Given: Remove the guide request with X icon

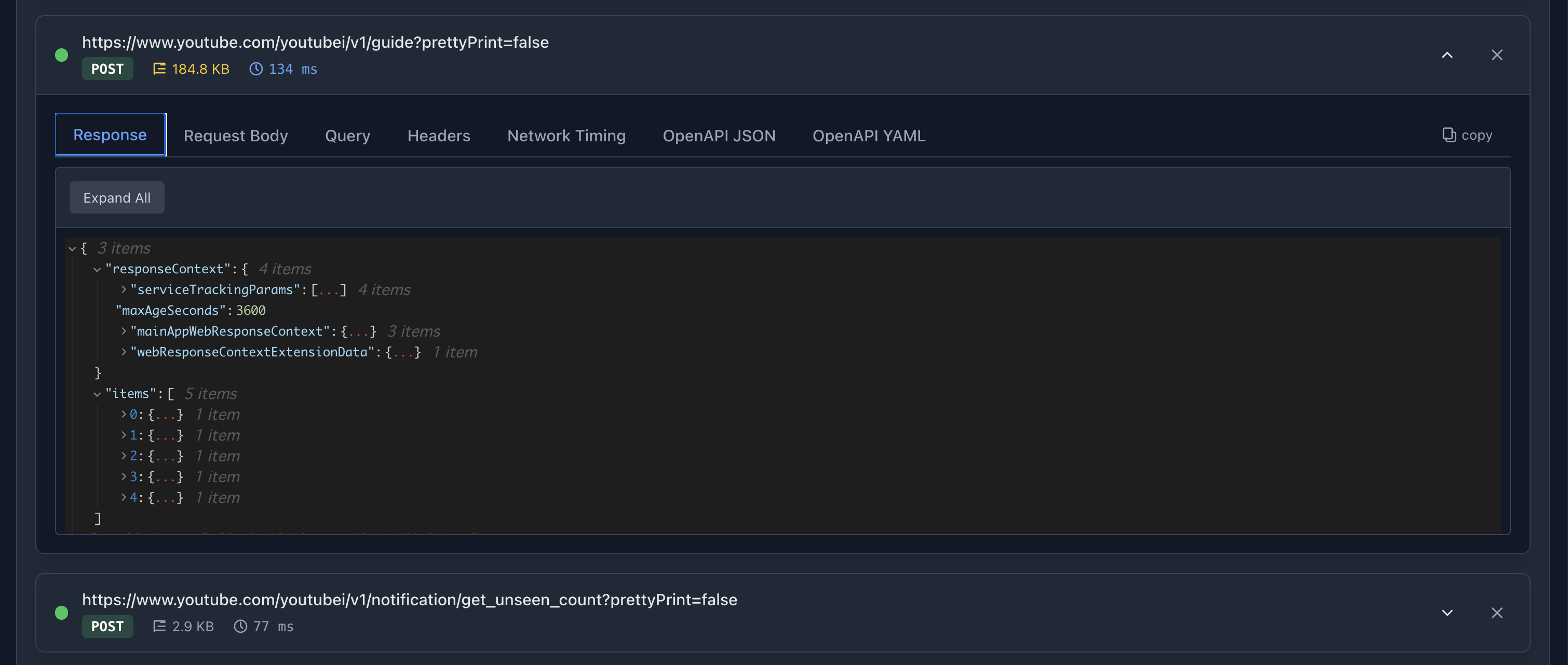Looking at the screenshot, I should pos(1497,55).
